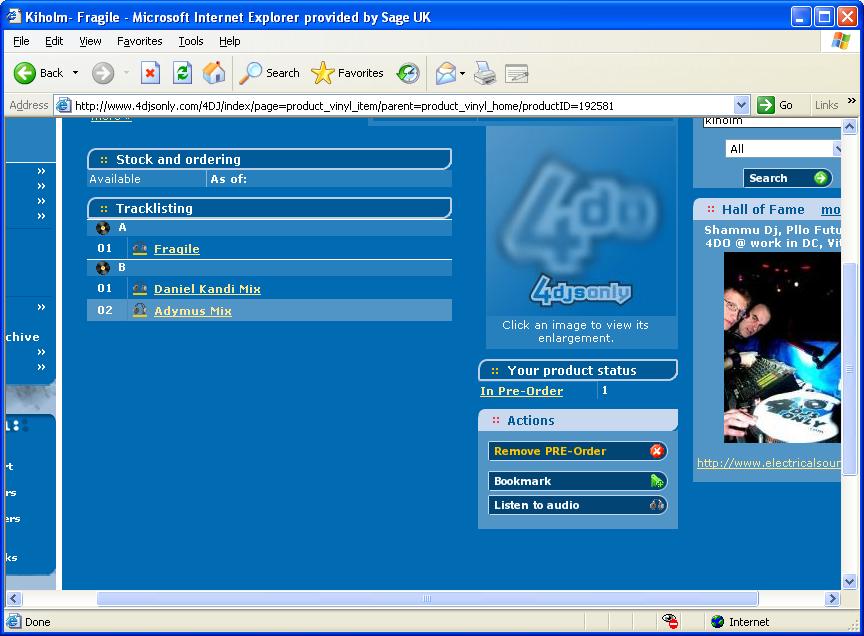Click the Stop loading toolbar icon
This screenshot has height=636, width=864.
tap(150, 73)
